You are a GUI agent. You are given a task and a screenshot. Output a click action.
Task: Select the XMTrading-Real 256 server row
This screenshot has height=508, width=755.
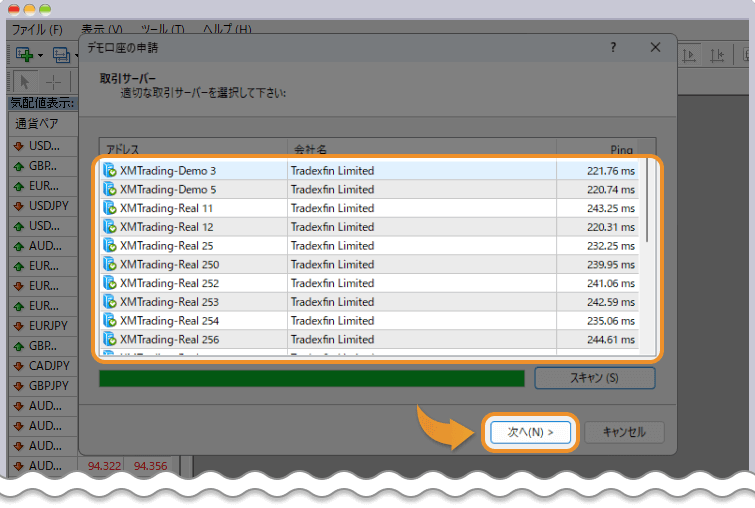(369, 339)
